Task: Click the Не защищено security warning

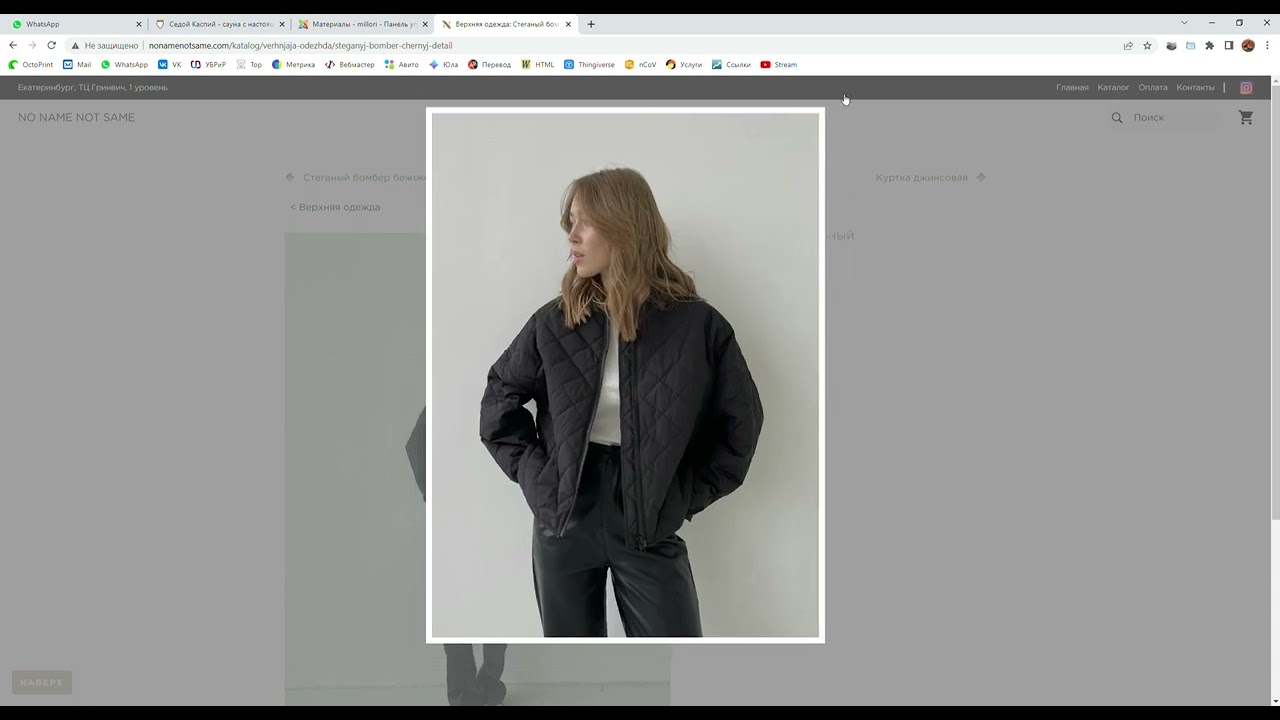Action: click(104, 45)
